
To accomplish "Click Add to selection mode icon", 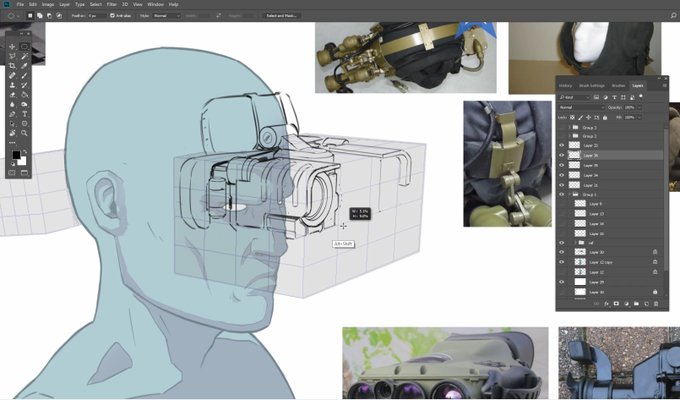I will click(39, 16).
